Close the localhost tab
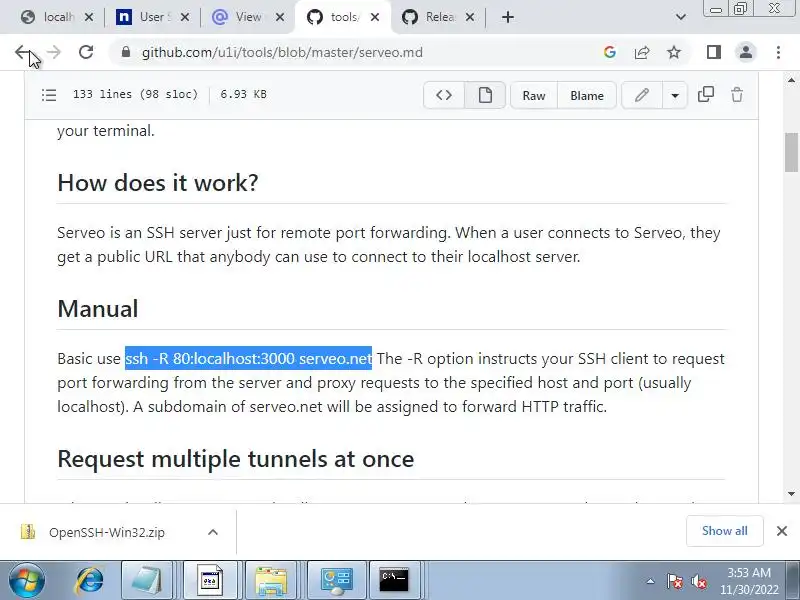 click(x=89, y=17)
